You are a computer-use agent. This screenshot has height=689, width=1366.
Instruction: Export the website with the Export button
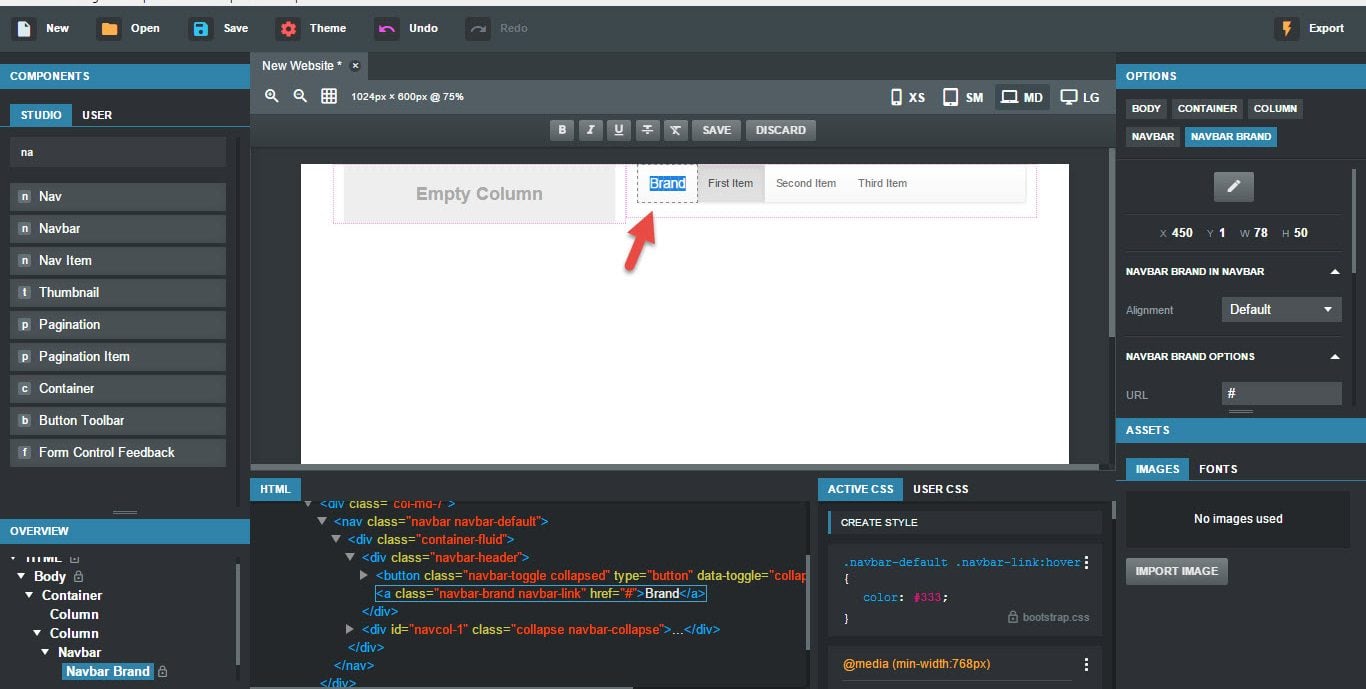(1311, 28)
